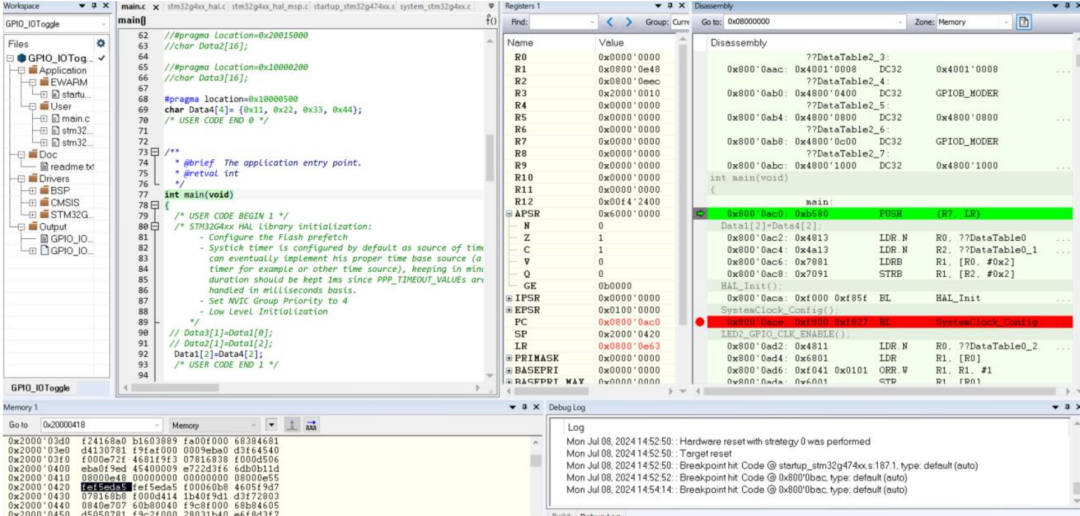The image size is (1080, 516).
Task: Switch to stm32g4xx_hal.c tab
Action: [x=194, y=7]
